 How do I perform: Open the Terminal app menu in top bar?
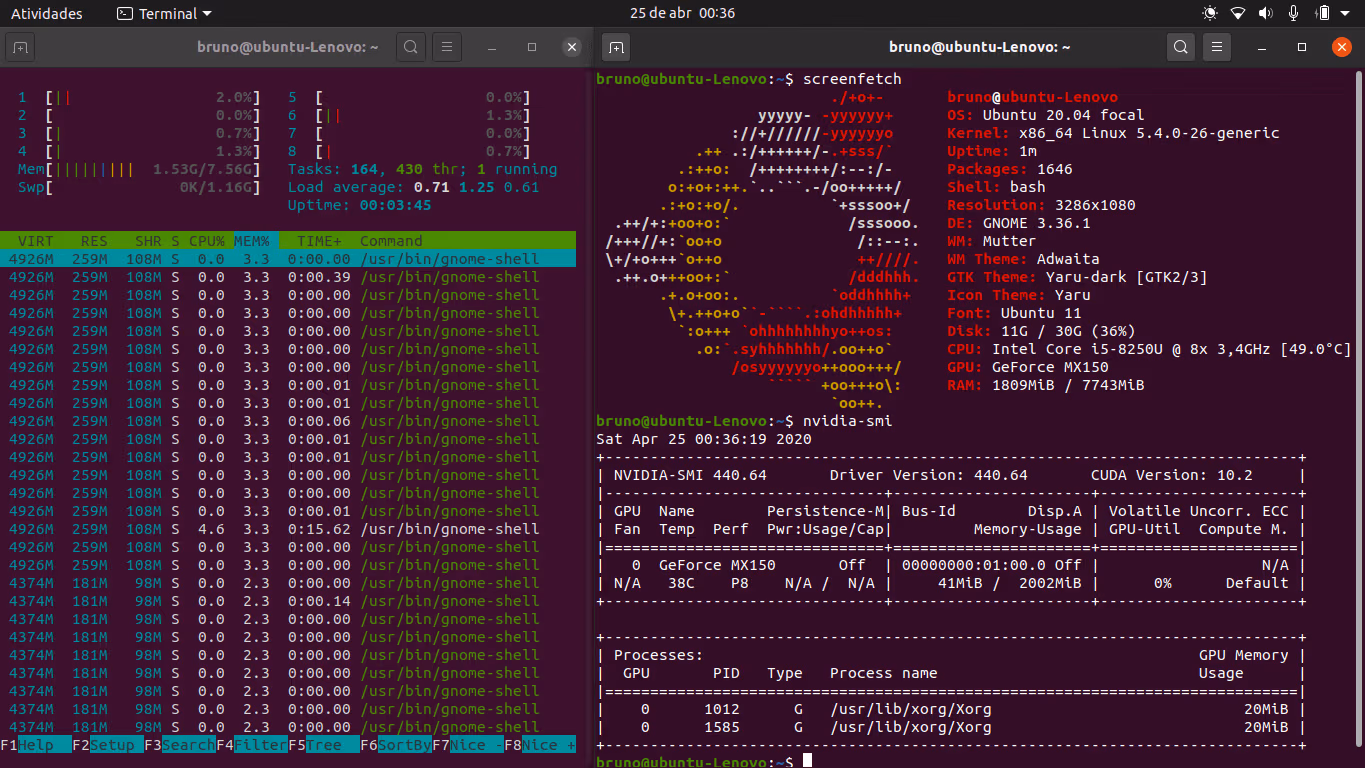(x=164, y=14)
